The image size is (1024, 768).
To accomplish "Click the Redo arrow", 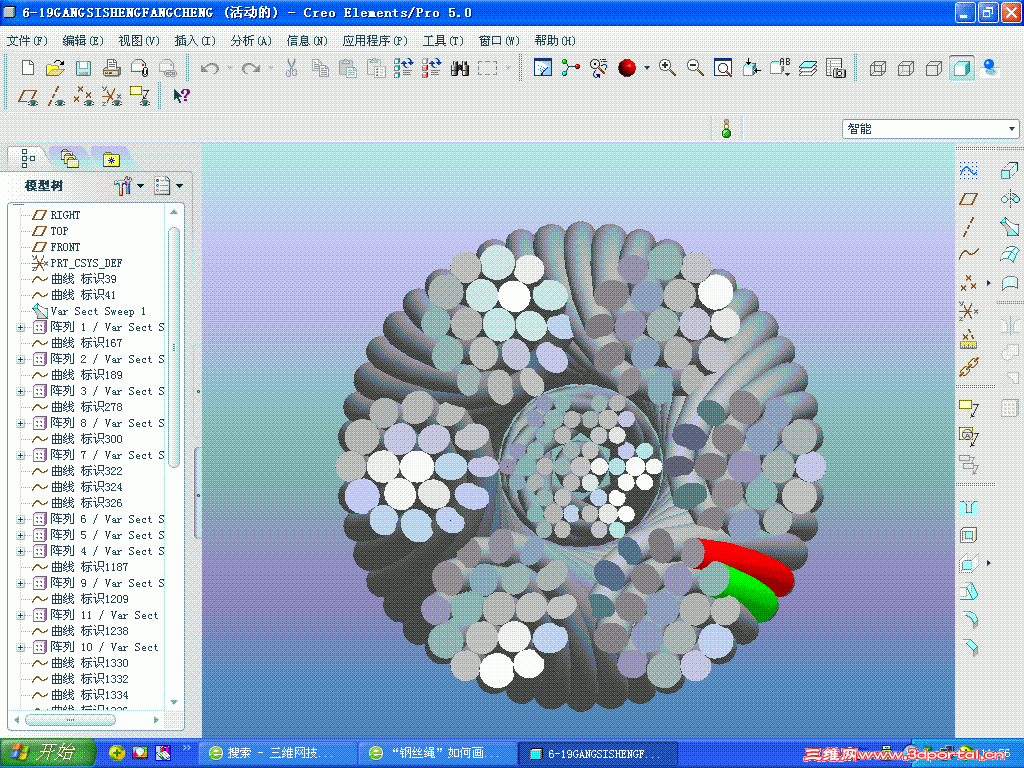I will click(251, 68).
